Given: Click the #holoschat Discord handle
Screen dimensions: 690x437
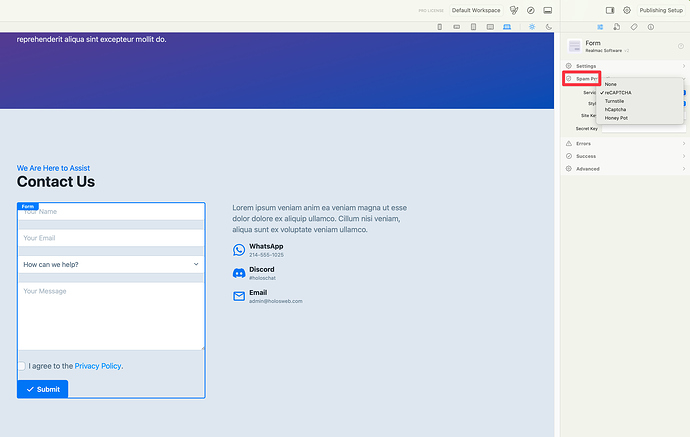Looking at the screenshot, I should point(262,278).
